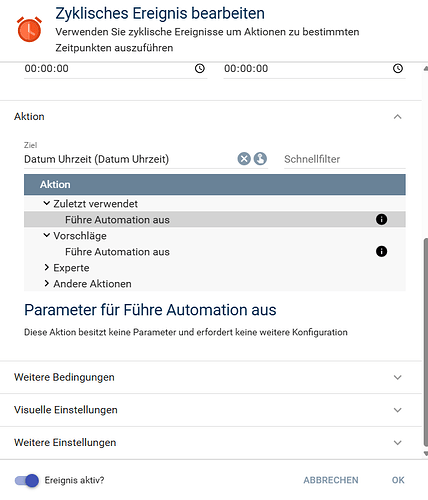Click the dialog vertical scrollbar thumb
This screenshot has width=428, height=500.
(x=426, y=342)
